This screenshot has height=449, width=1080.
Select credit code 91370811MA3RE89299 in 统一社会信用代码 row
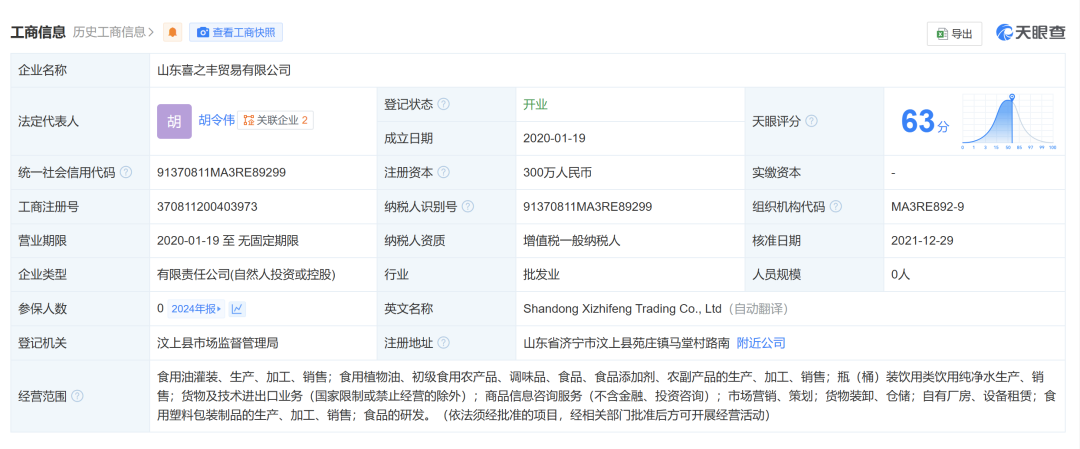click(x=221, y=173)
